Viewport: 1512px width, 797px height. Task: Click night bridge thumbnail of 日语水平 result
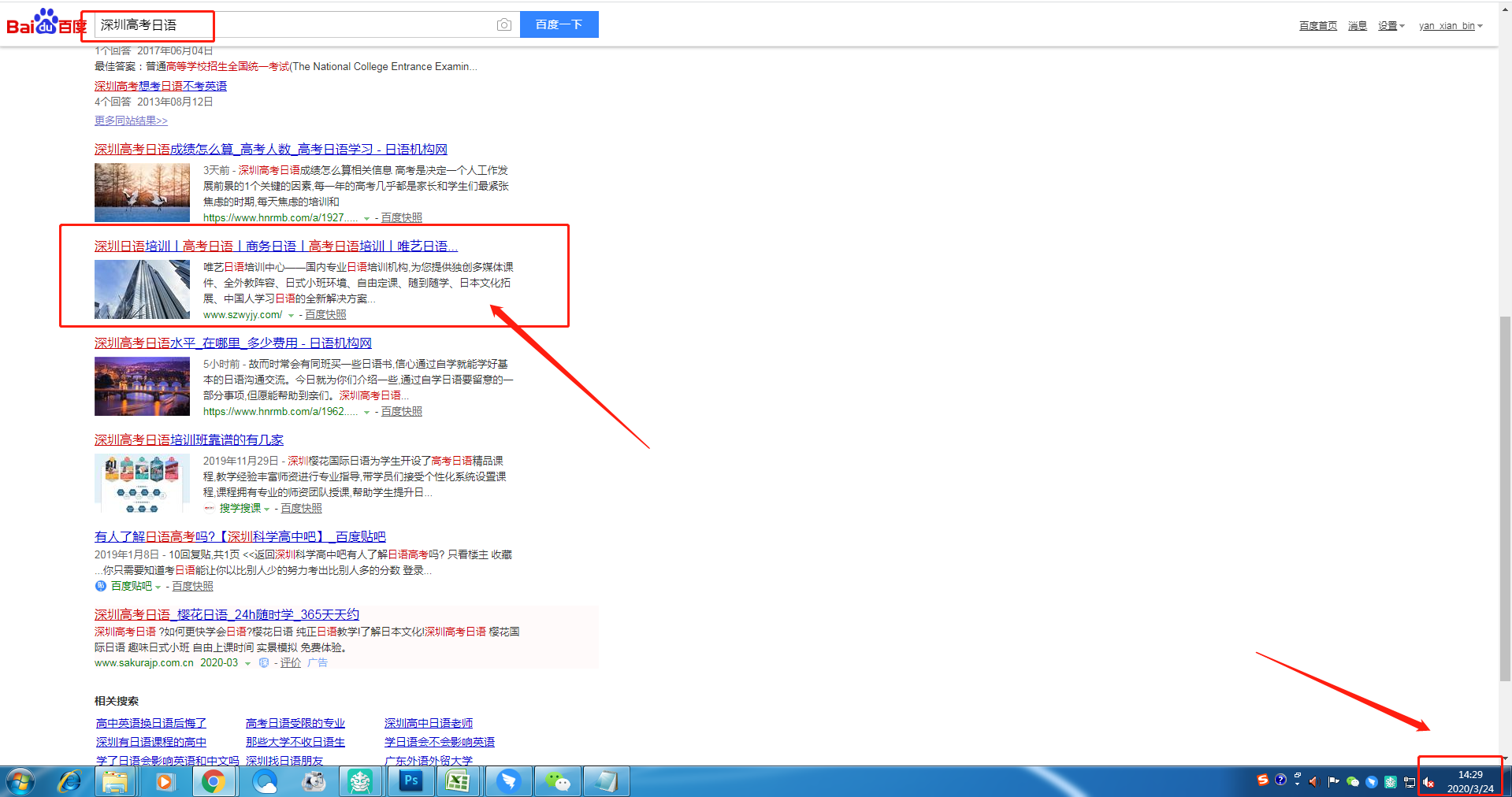(142, 386)
